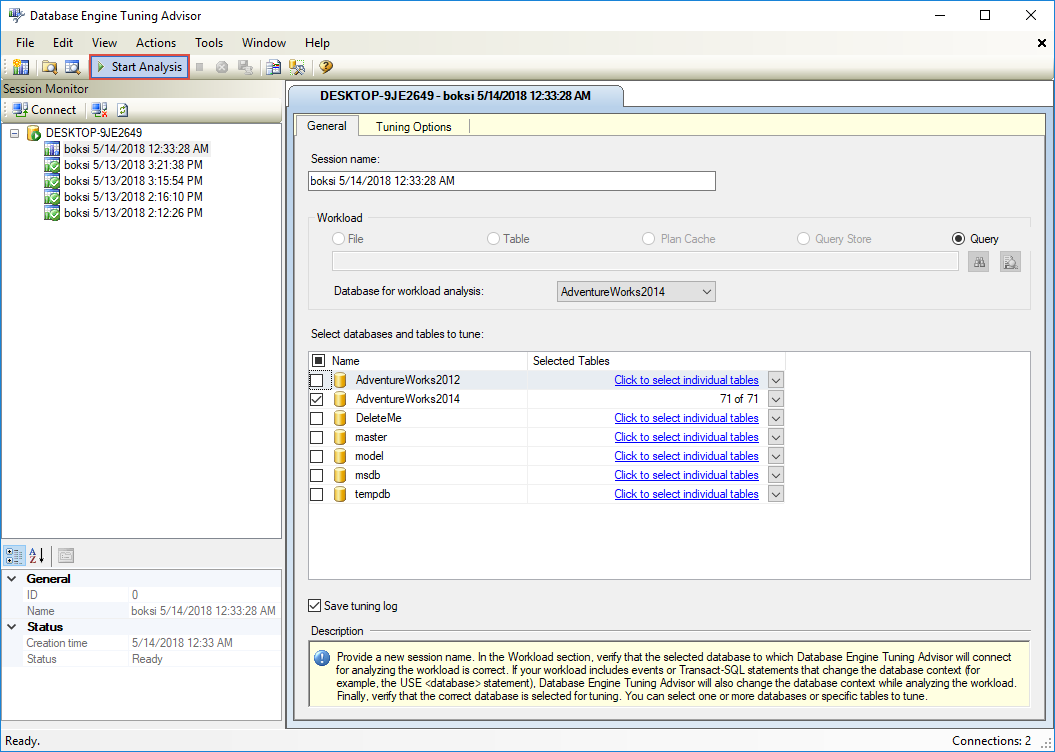Click the Open Session folder icon
This screenshot has height=752, width=1055.
click(49, 67)
